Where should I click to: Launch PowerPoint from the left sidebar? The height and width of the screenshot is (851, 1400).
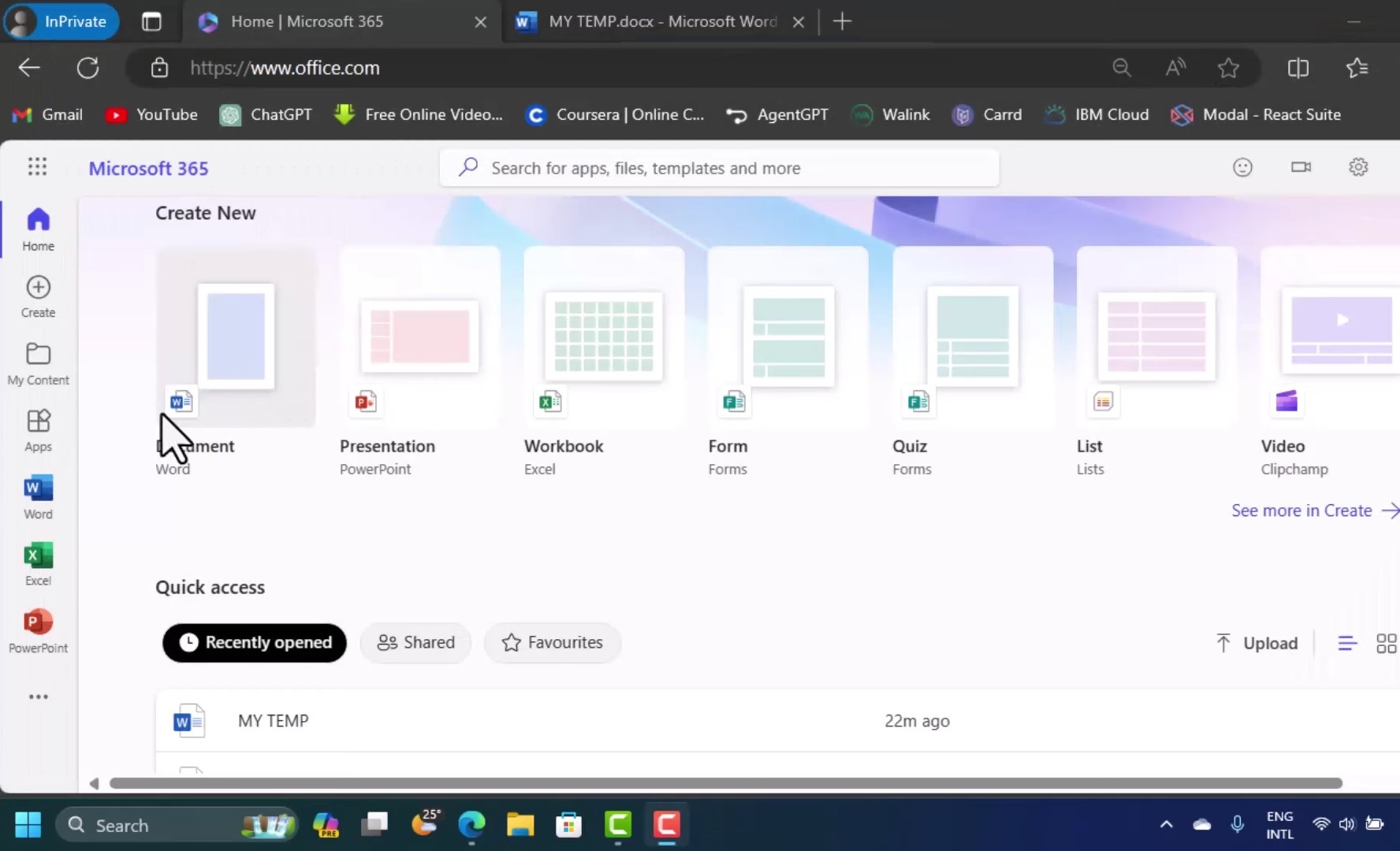tap(38, 631)
